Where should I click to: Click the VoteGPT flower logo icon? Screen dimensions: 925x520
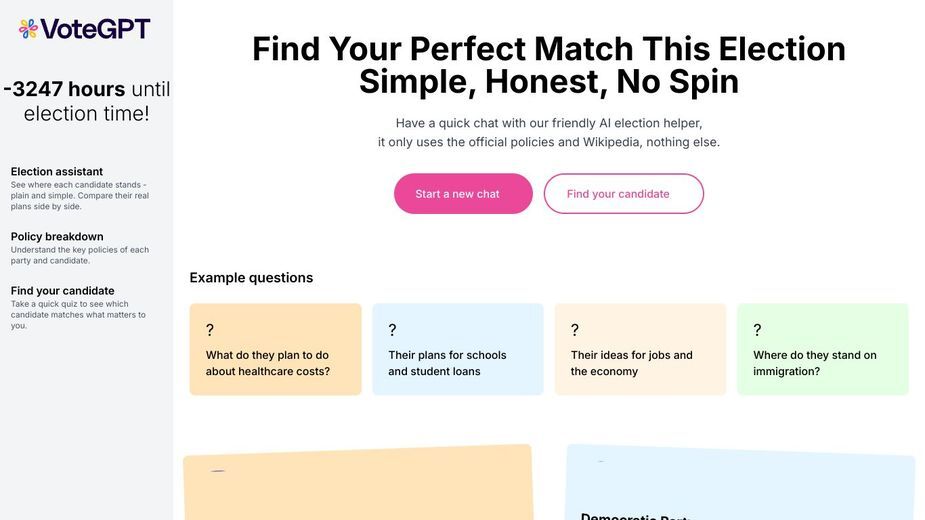(x=28, y=28)
